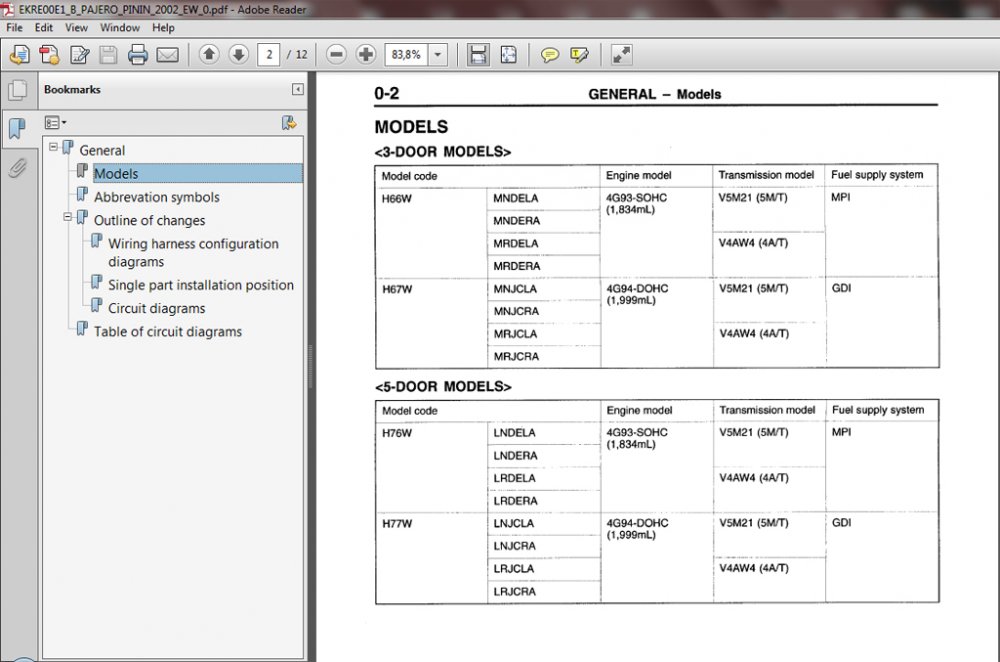Click the fit one full page icon
Screen dimensions: 1000x662
pos(508,55)
